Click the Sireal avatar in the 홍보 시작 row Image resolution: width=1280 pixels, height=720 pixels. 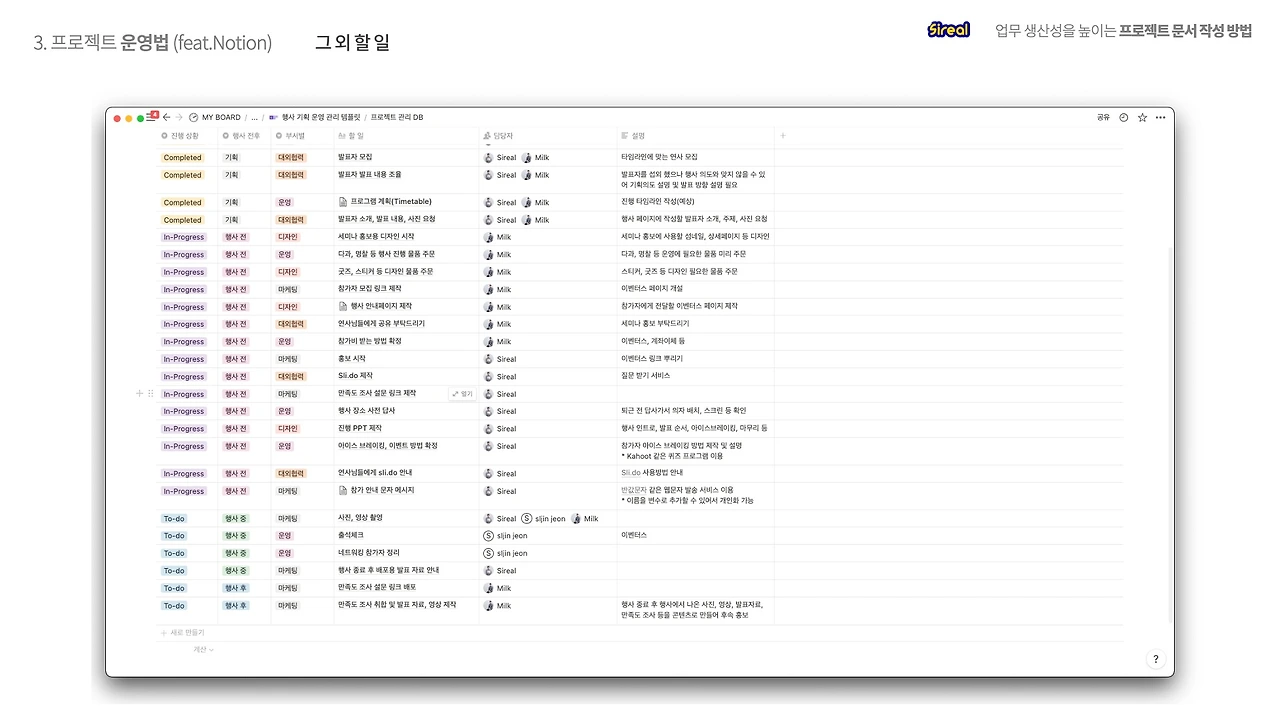[489, 359]
